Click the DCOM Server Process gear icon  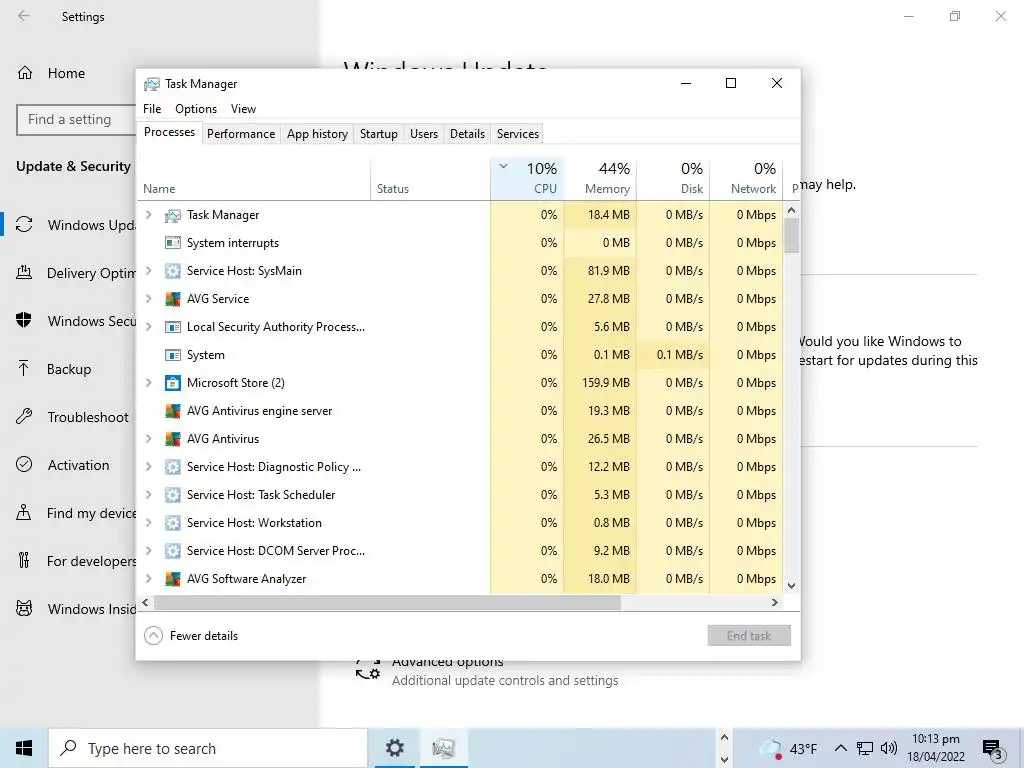(x=172, y=551)
